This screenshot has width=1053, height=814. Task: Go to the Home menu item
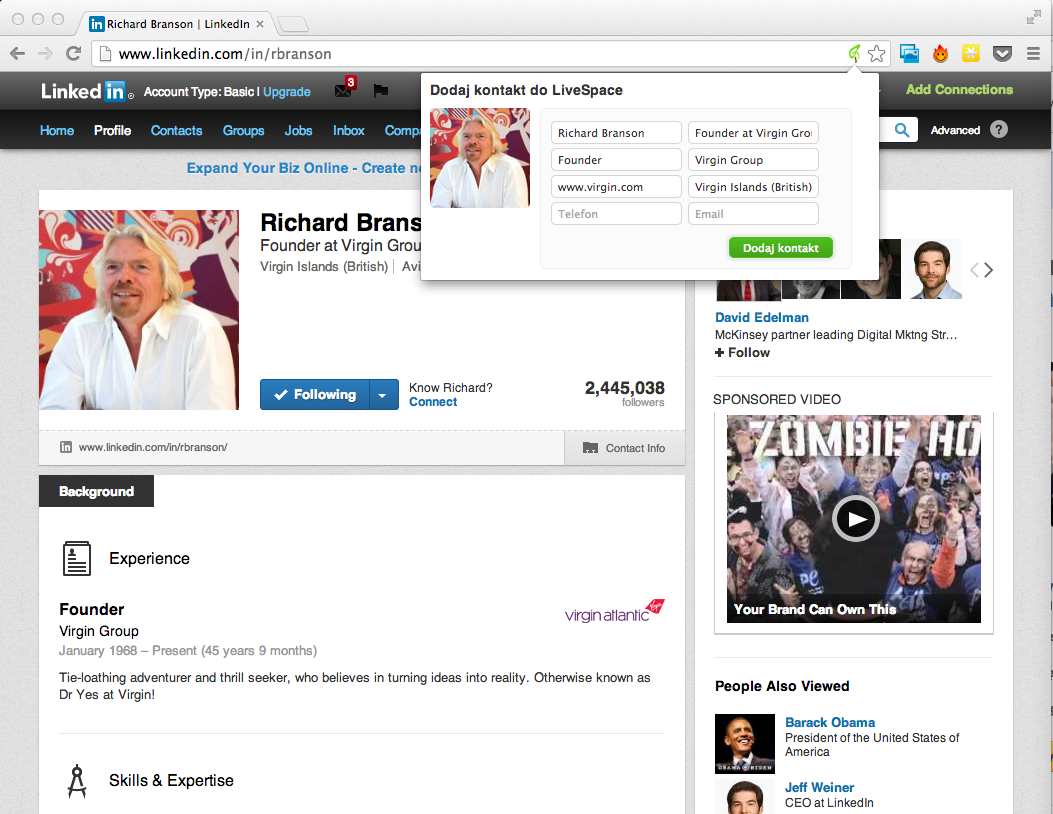(57, 130)
